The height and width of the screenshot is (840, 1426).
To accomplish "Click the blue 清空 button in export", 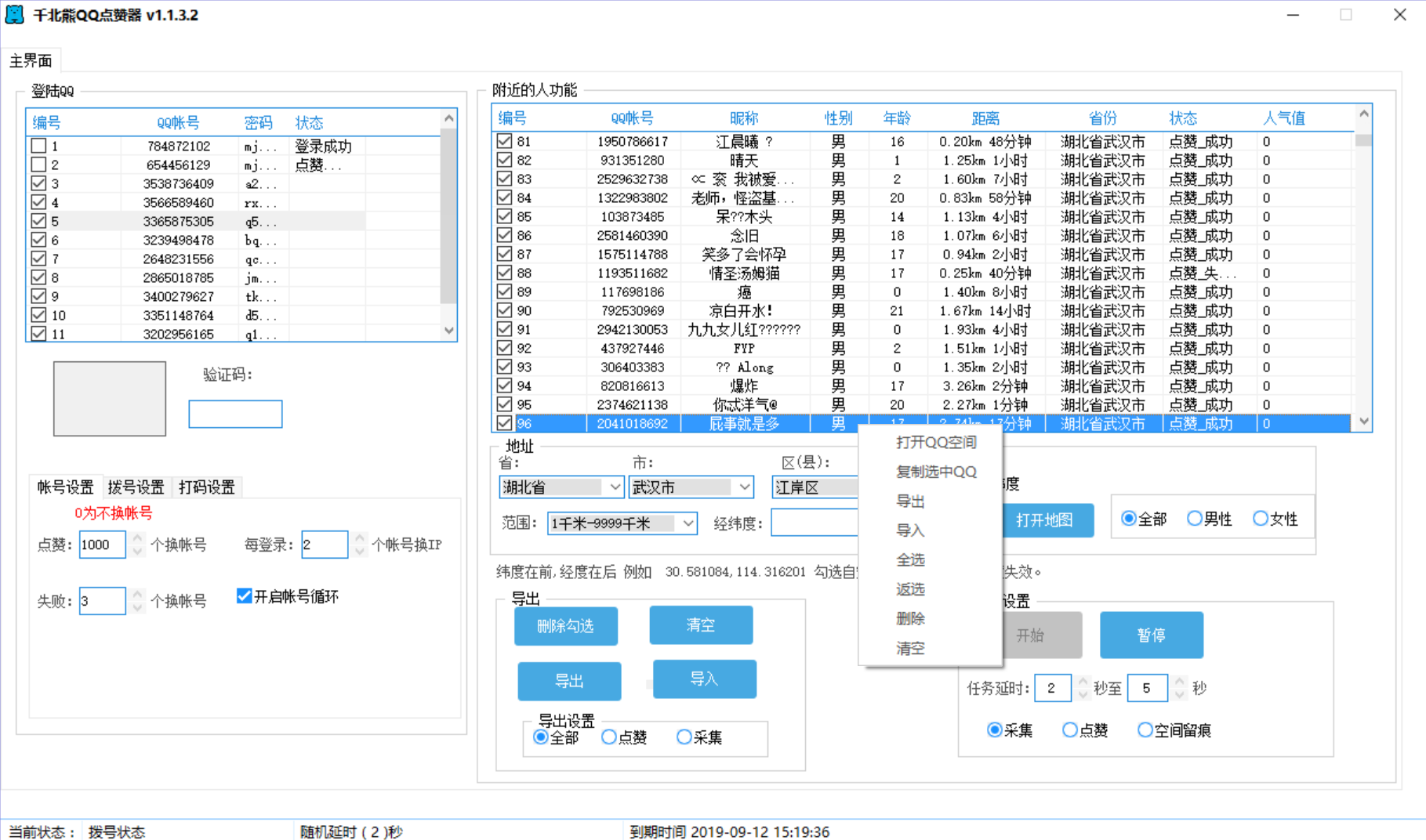I will (x=701, y=625).
